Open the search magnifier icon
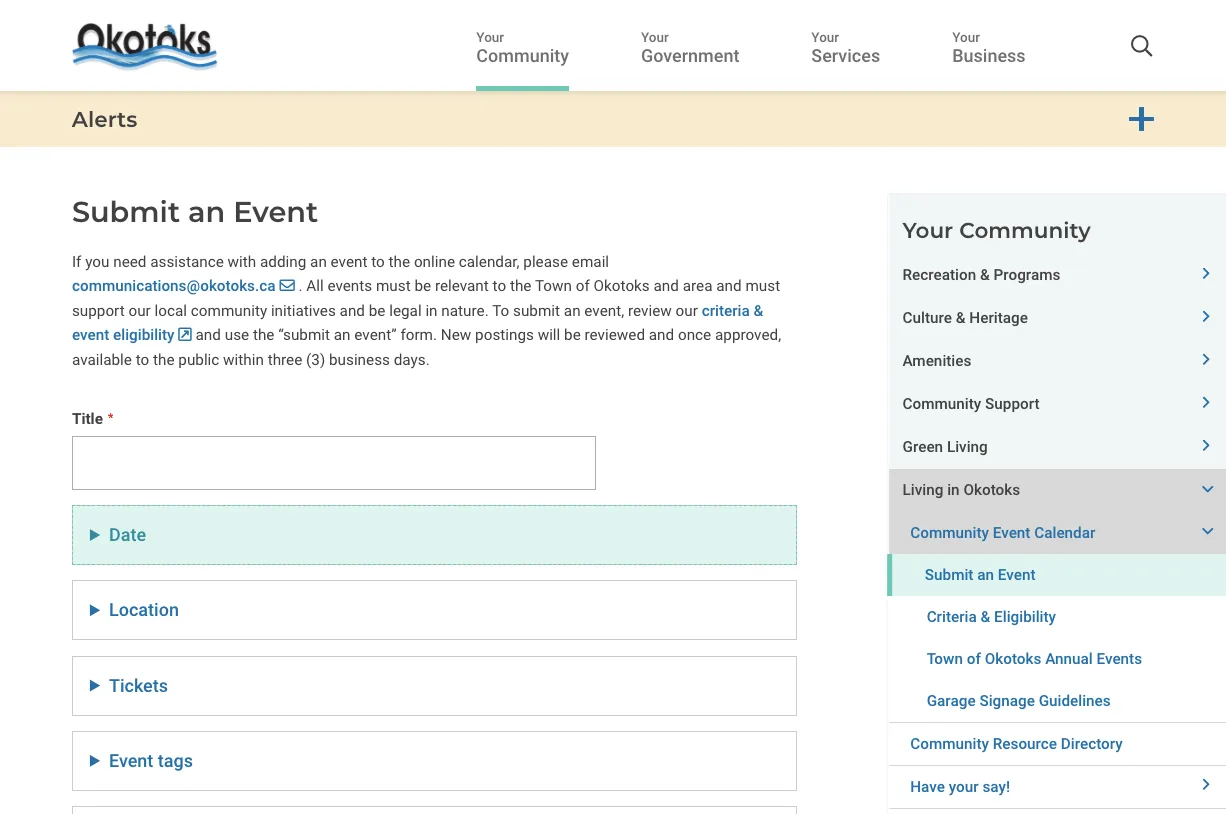This screenshot has height=814, width=1226. pyautogui.click(x=1141, y=46)
